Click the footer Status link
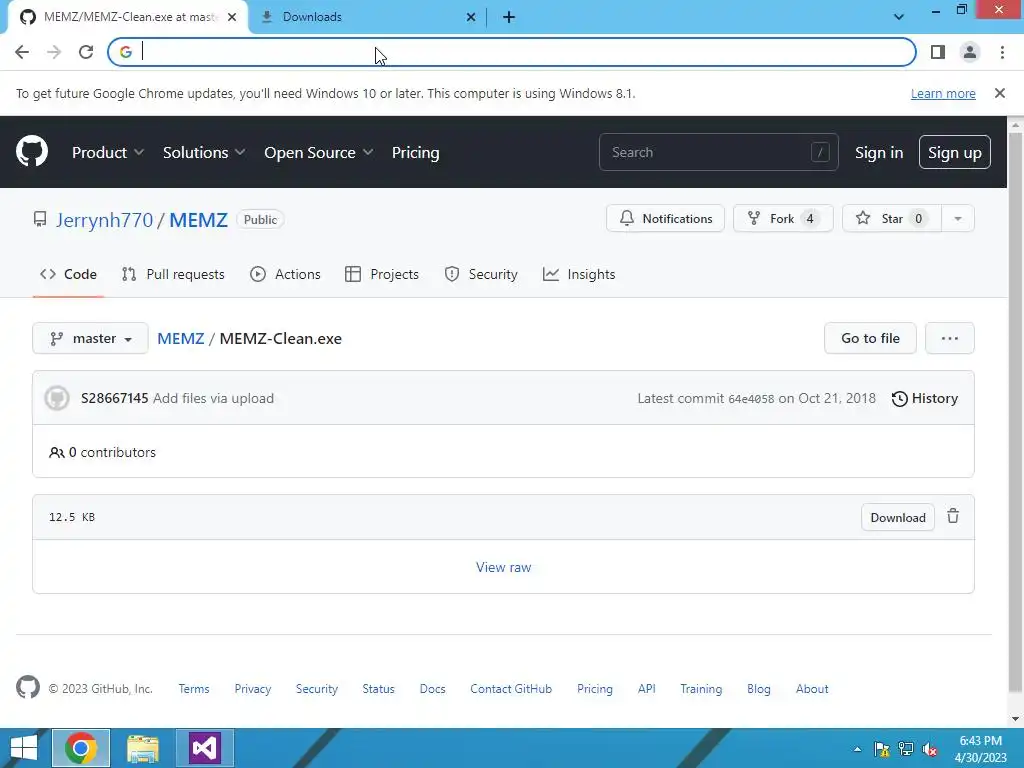This screenshot has width=1024, height=768. click(378, 688)
